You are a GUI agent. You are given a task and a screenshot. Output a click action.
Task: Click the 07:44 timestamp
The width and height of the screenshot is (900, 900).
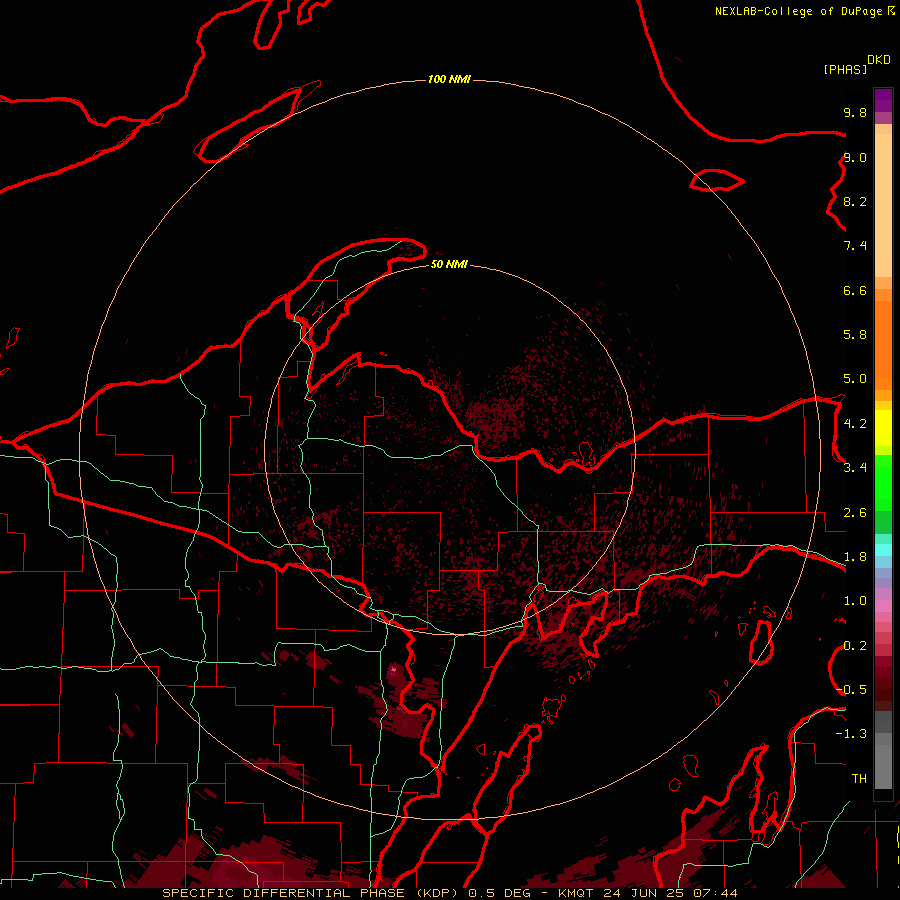coord(715,893)
